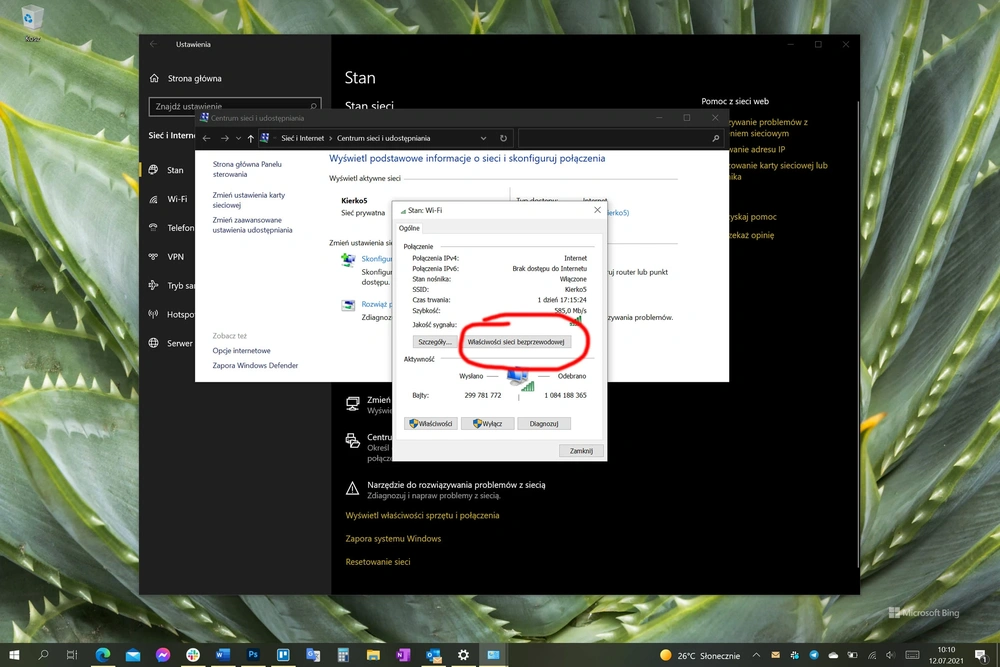
Task: Click the Hotspot icon in Settings sidebar
Action: [x=153, y=314]
